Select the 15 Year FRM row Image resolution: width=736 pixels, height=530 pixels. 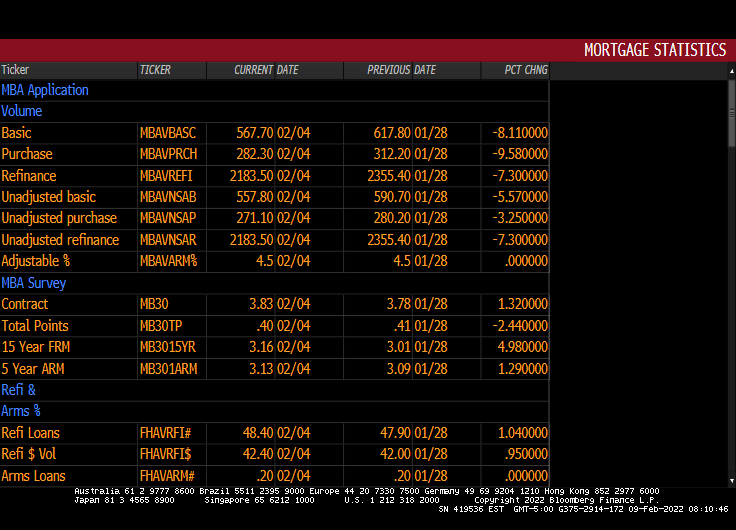[36, 347]
